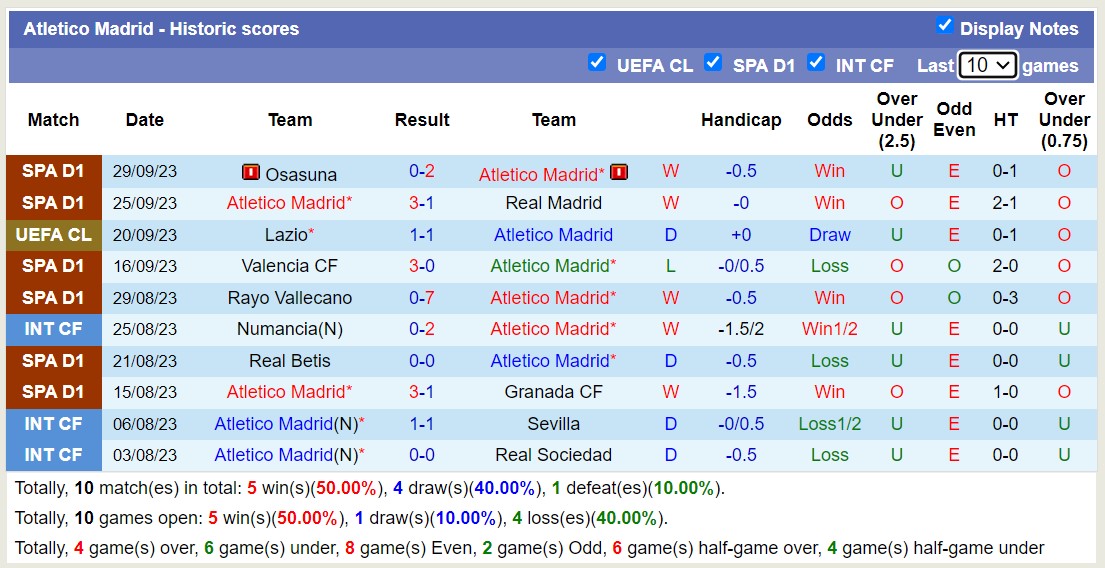The width and height of the screenshot is (1105, 568).
Task: Uncheck the SPA D1 filter checkbox
Action: 713,63
